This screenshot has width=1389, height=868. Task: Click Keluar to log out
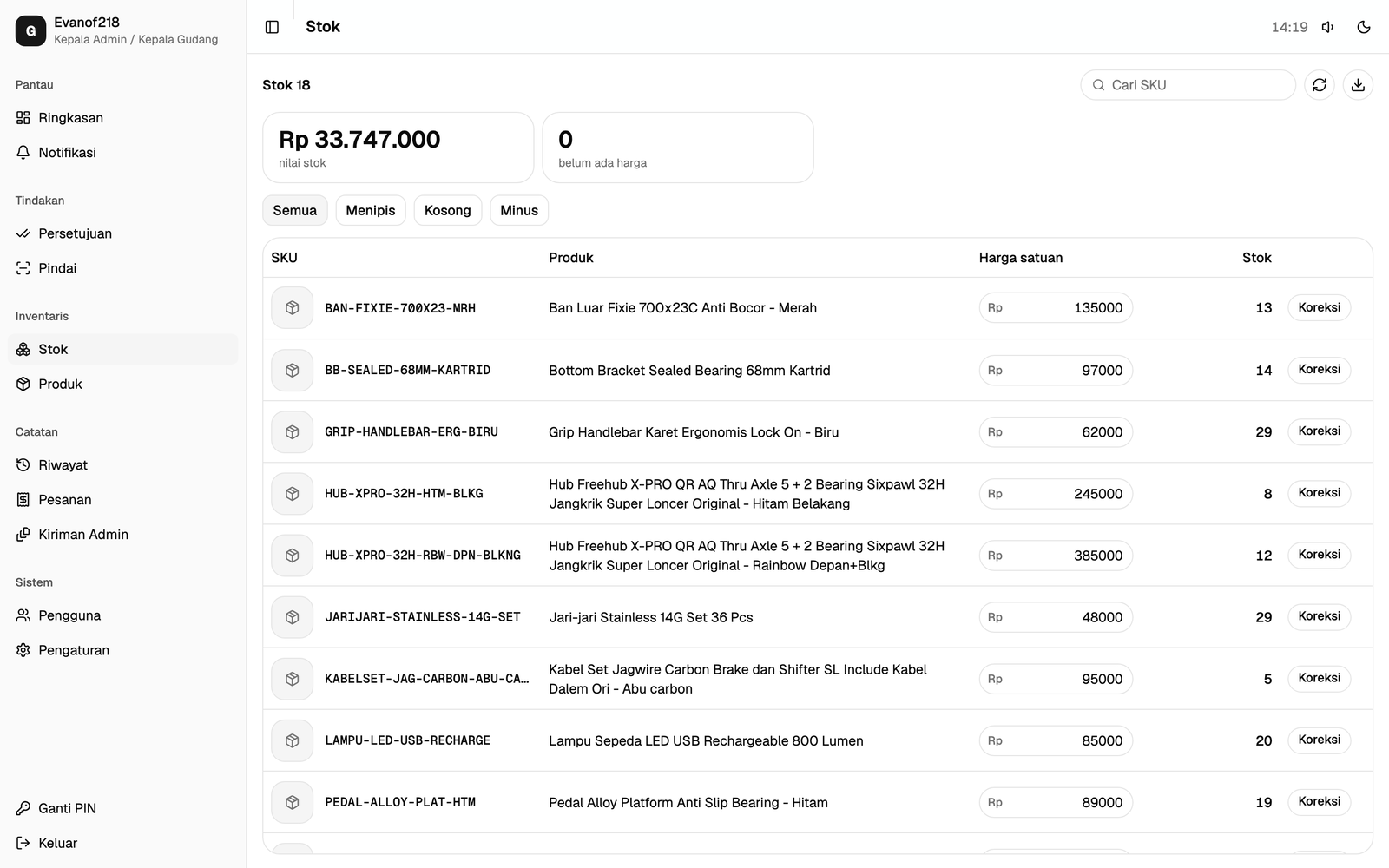coord(122,843)
